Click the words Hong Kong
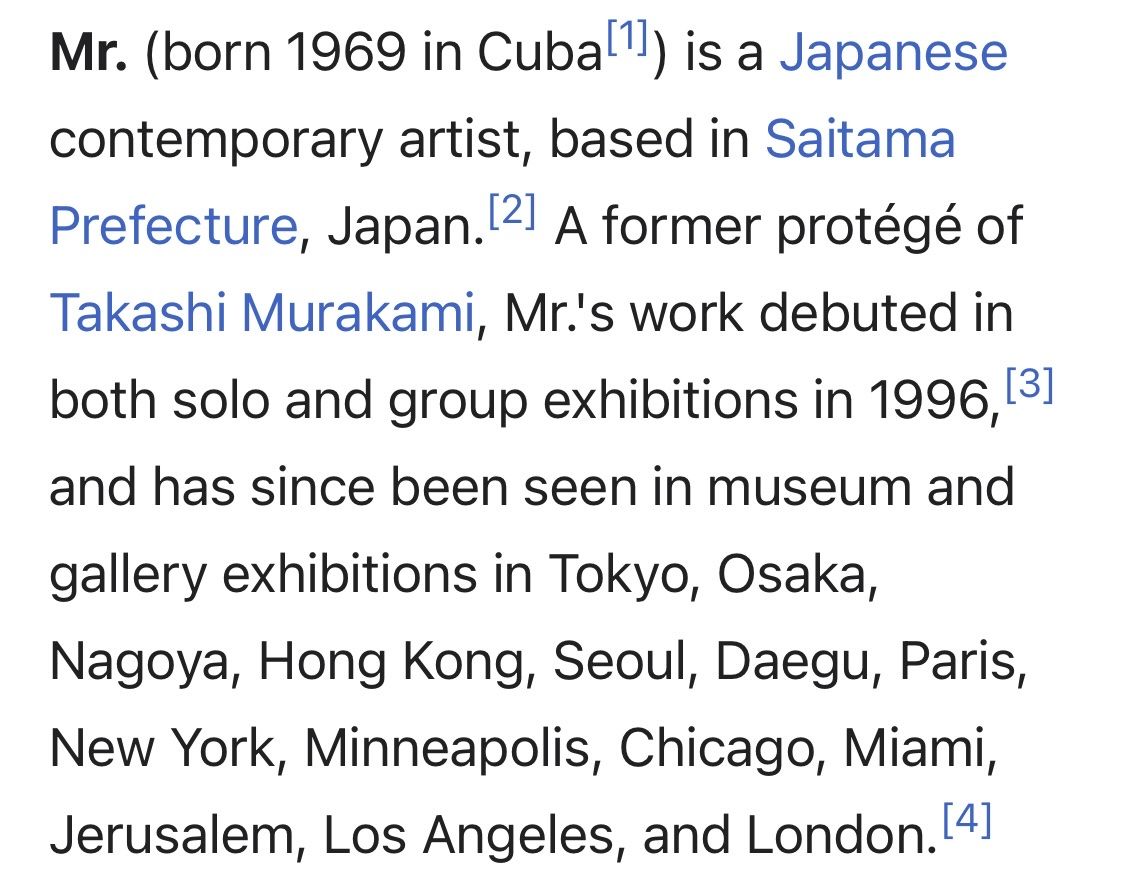This screenshot has width=1125, height=883. pos(392,661)
